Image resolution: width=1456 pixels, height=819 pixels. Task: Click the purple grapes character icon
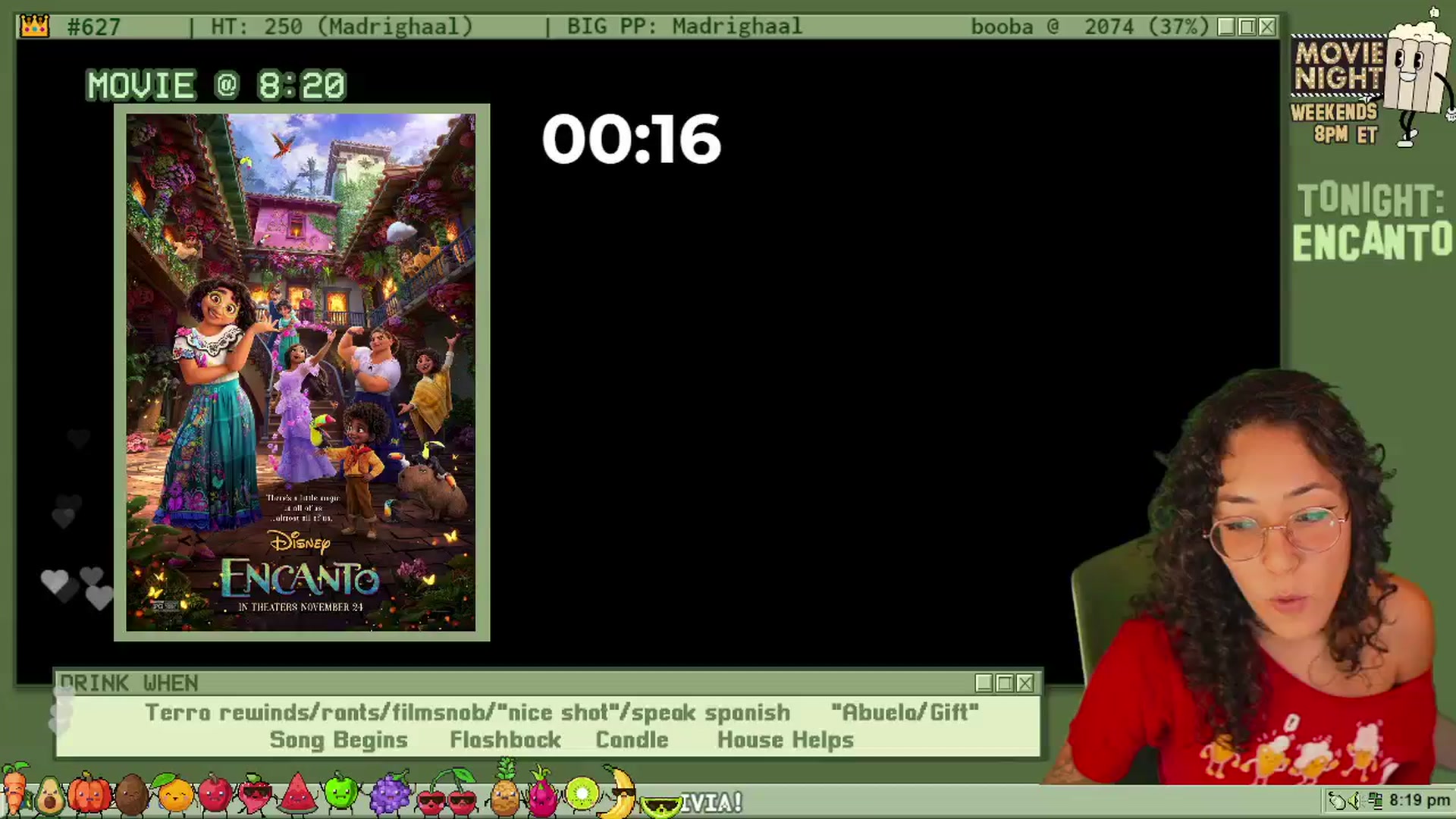(x=389, y=793)
